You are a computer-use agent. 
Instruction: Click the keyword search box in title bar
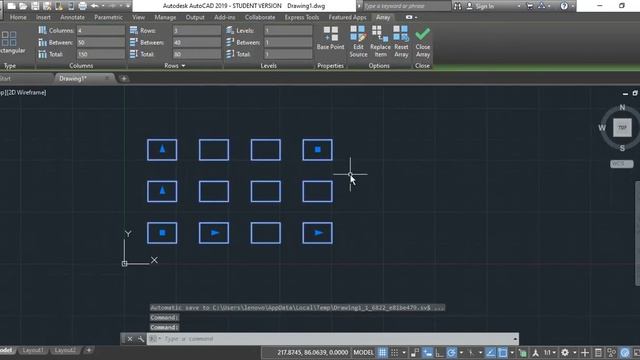[407, 6]
